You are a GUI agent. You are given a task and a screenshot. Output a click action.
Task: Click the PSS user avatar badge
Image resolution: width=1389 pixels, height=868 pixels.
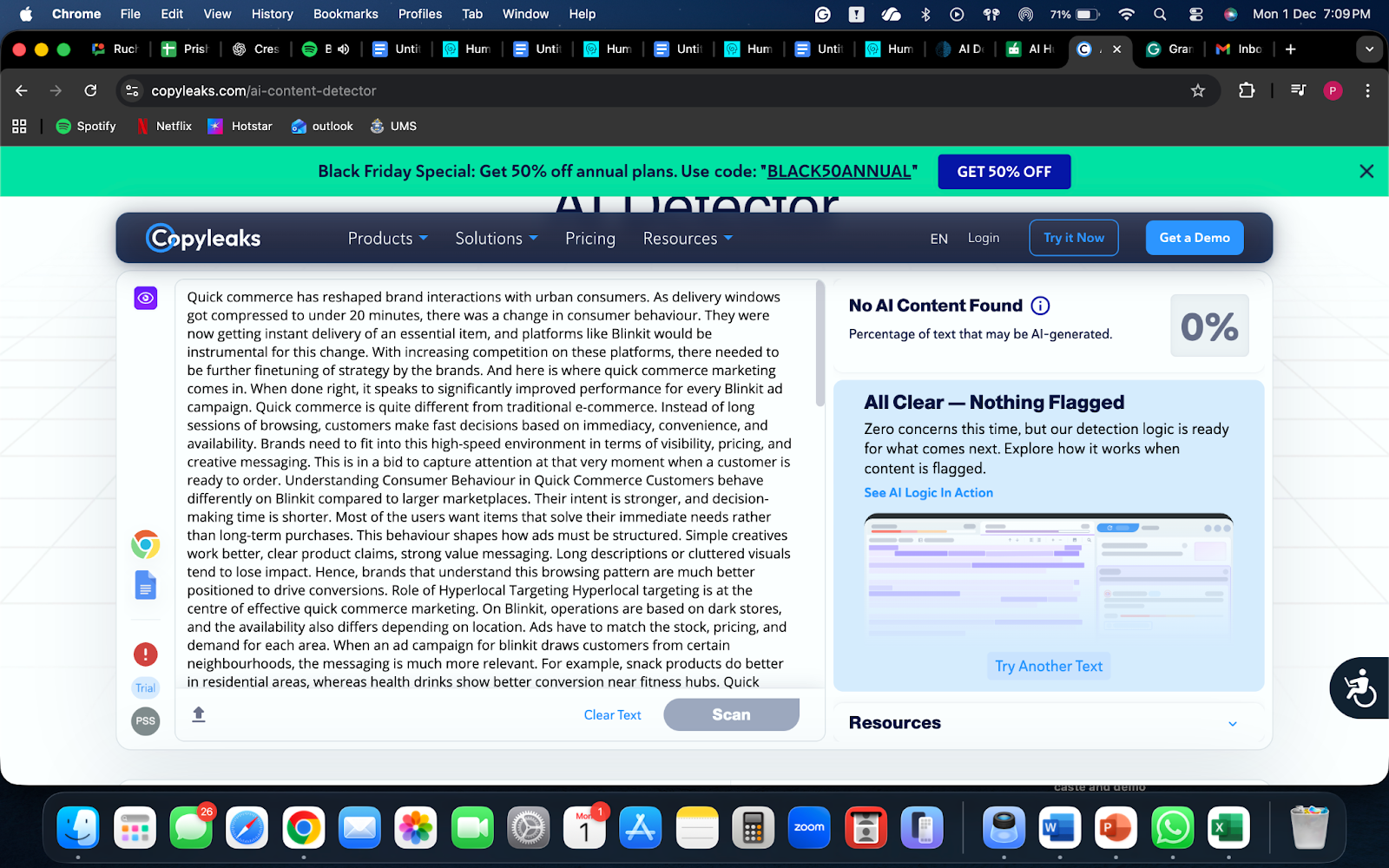146,721
